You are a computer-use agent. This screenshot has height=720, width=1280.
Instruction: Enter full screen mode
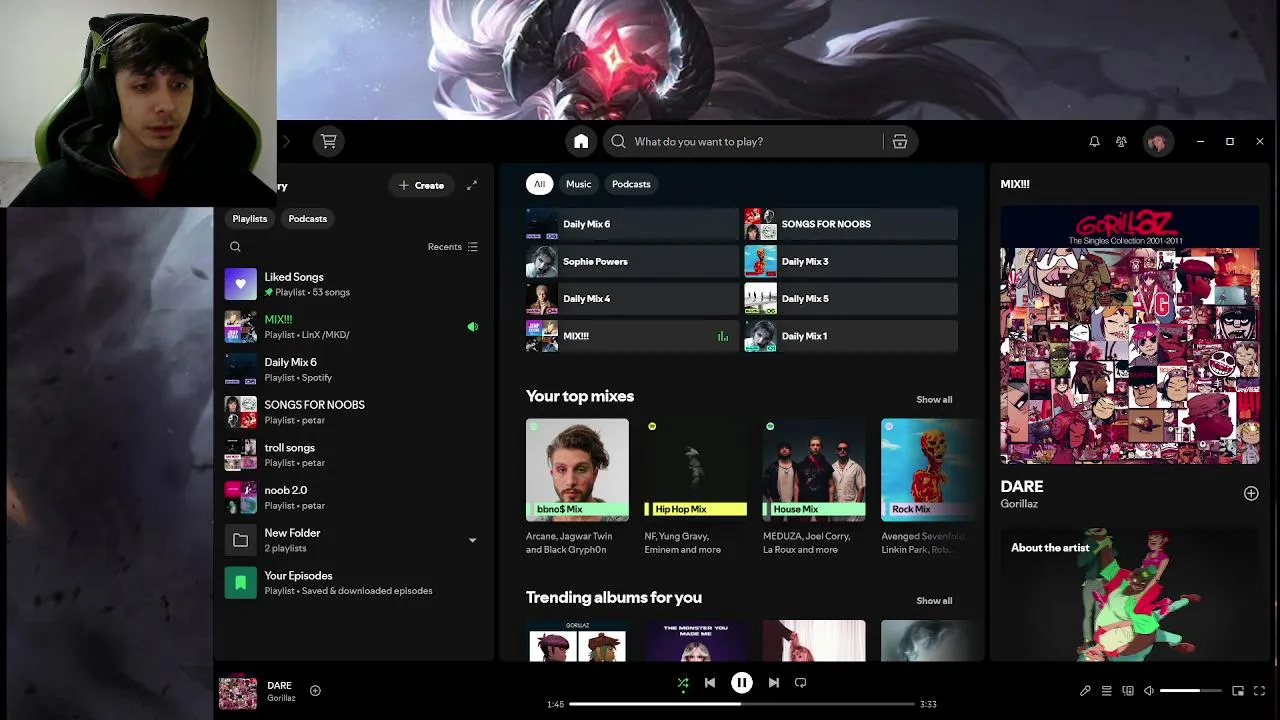click(x=1259, y=691)
